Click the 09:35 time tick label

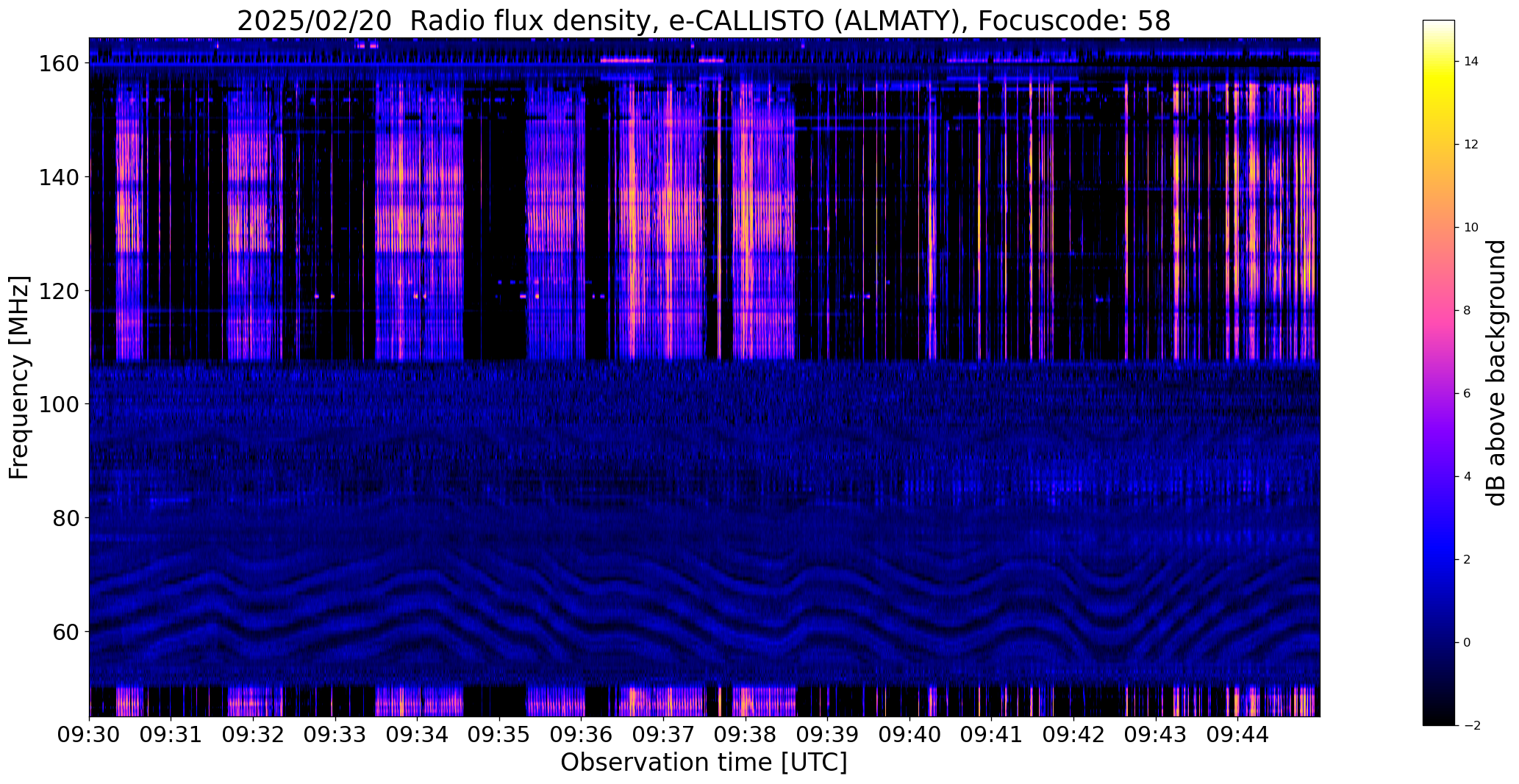click(500, 734)
